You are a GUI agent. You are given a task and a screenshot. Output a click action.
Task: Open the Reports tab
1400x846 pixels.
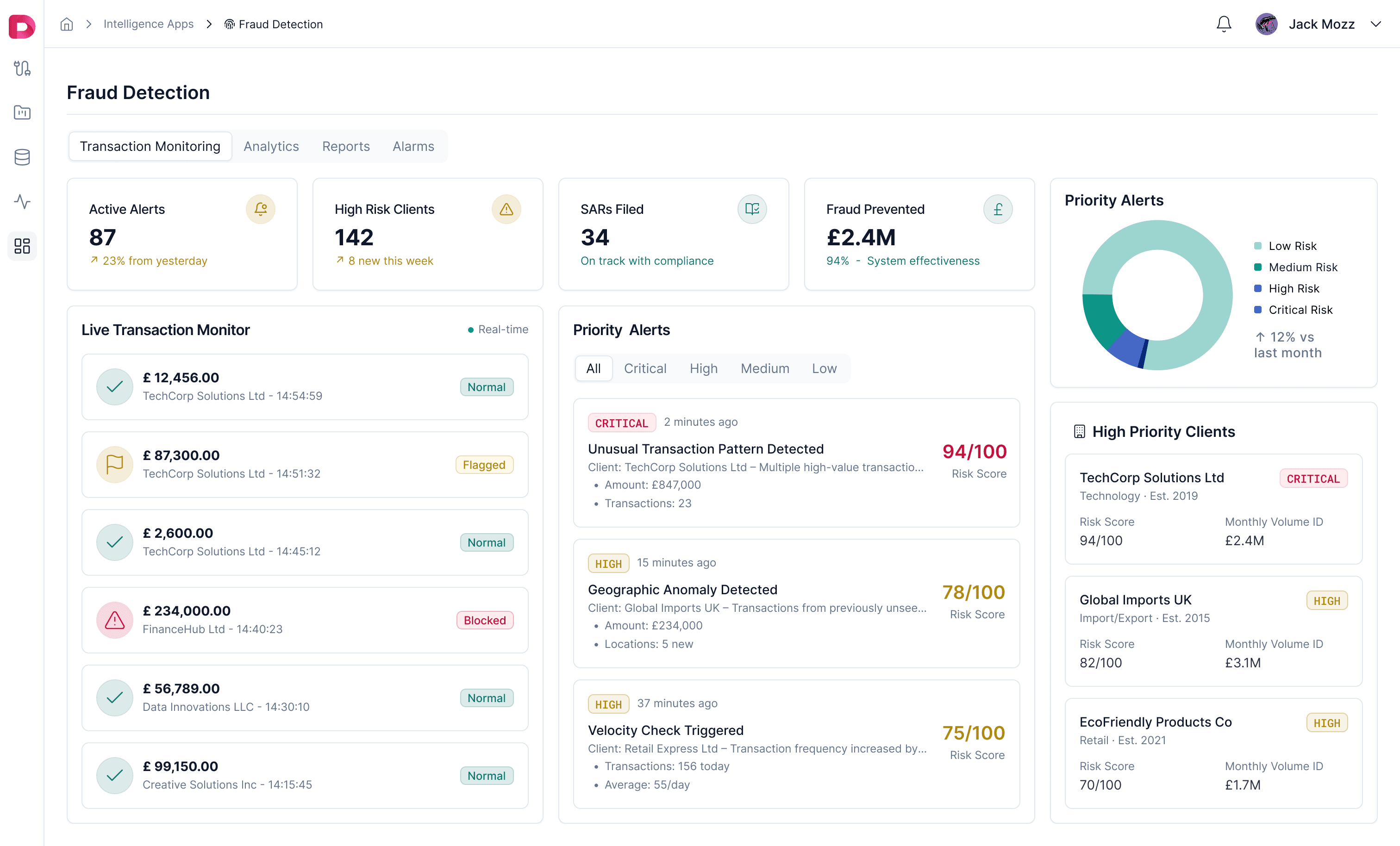tap(345, 146)
